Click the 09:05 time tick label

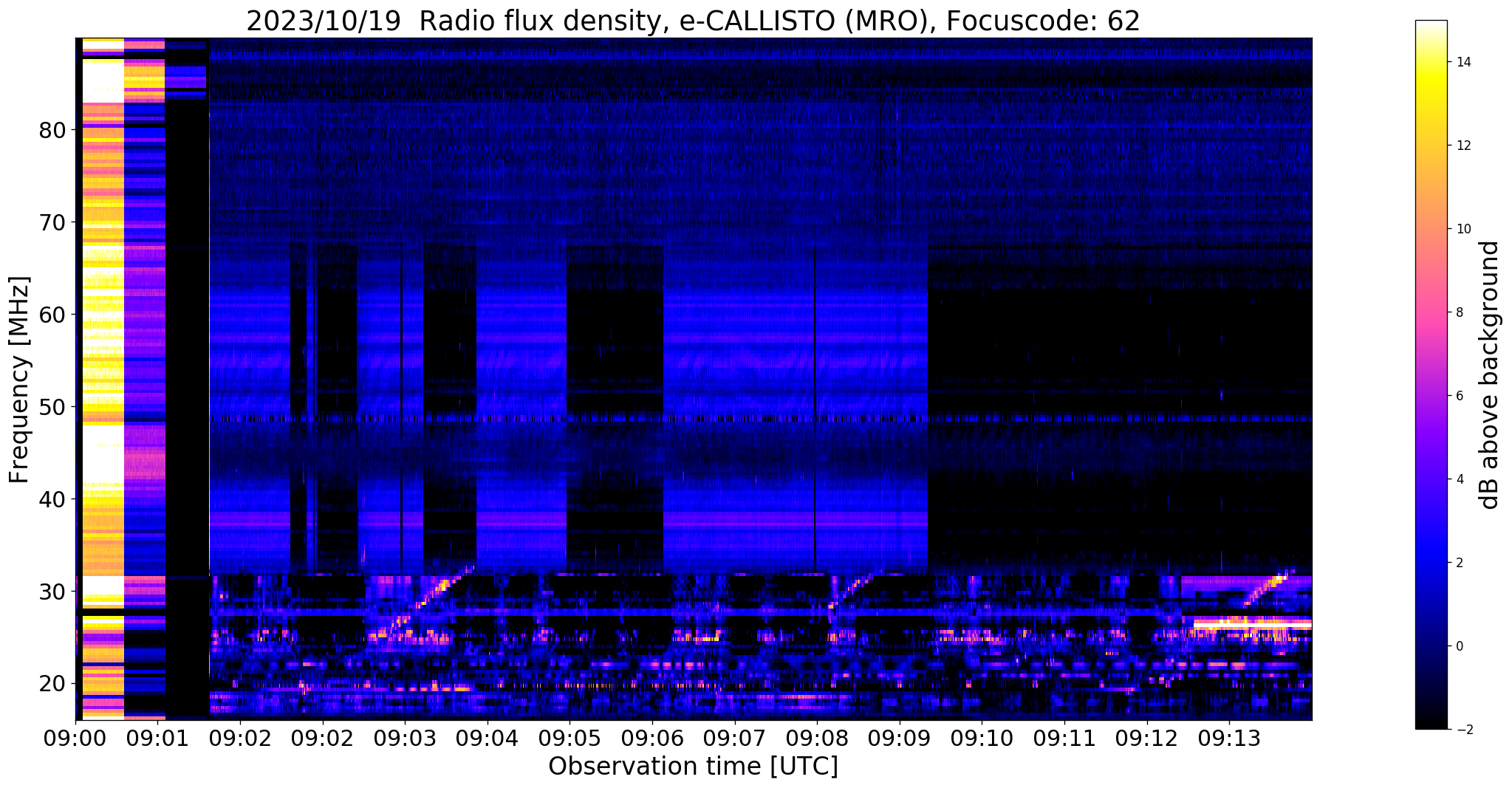(569, 739)
